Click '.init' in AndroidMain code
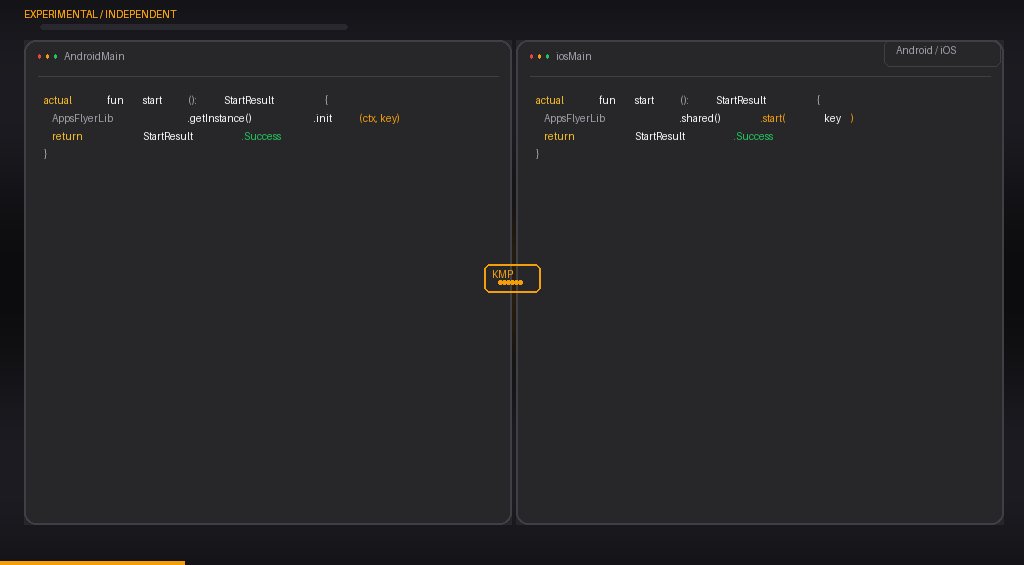This screenshot has height=565, width=1024. (x=323, y=118)
